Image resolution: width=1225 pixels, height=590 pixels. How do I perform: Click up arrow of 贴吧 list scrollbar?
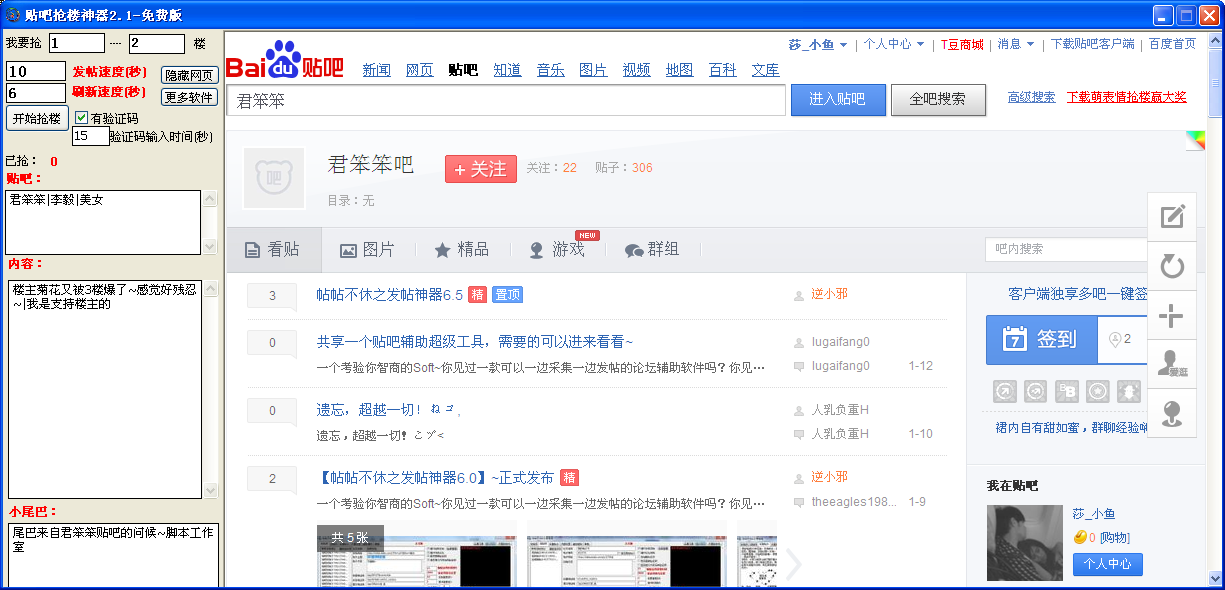[210, 198]
